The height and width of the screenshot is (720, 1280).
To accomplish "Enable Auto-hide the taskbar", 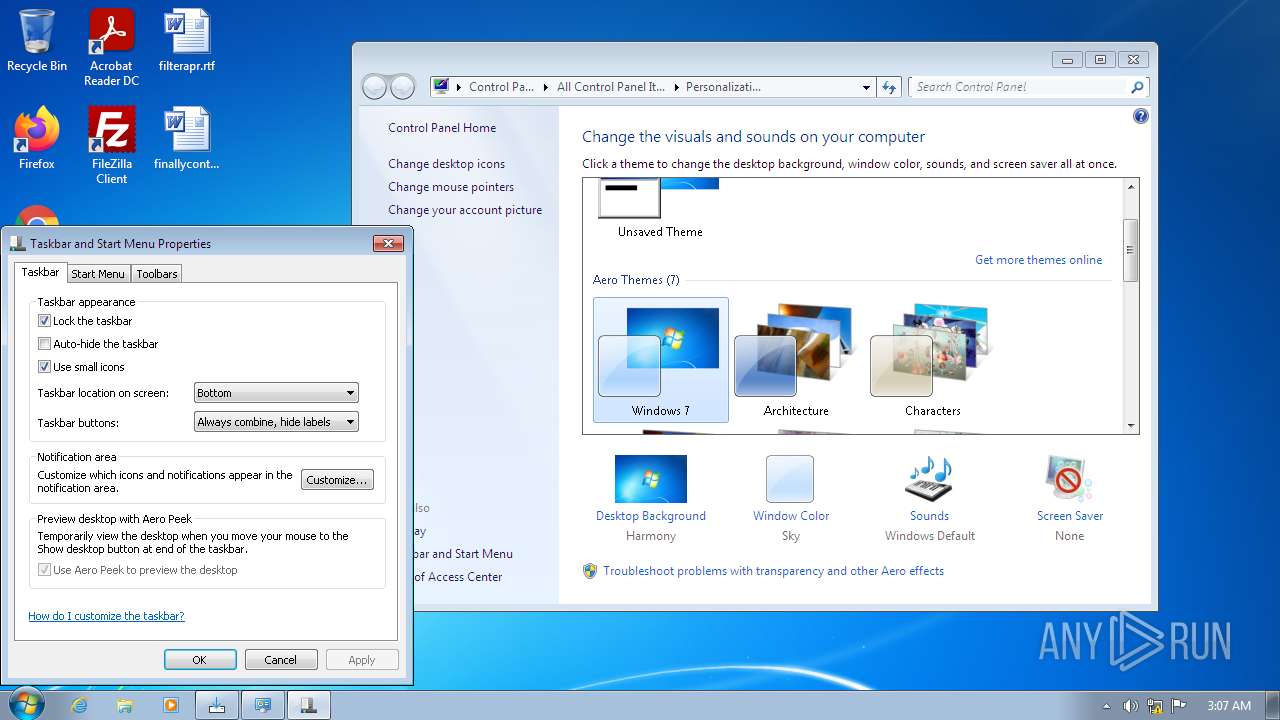I will [44, 344].
